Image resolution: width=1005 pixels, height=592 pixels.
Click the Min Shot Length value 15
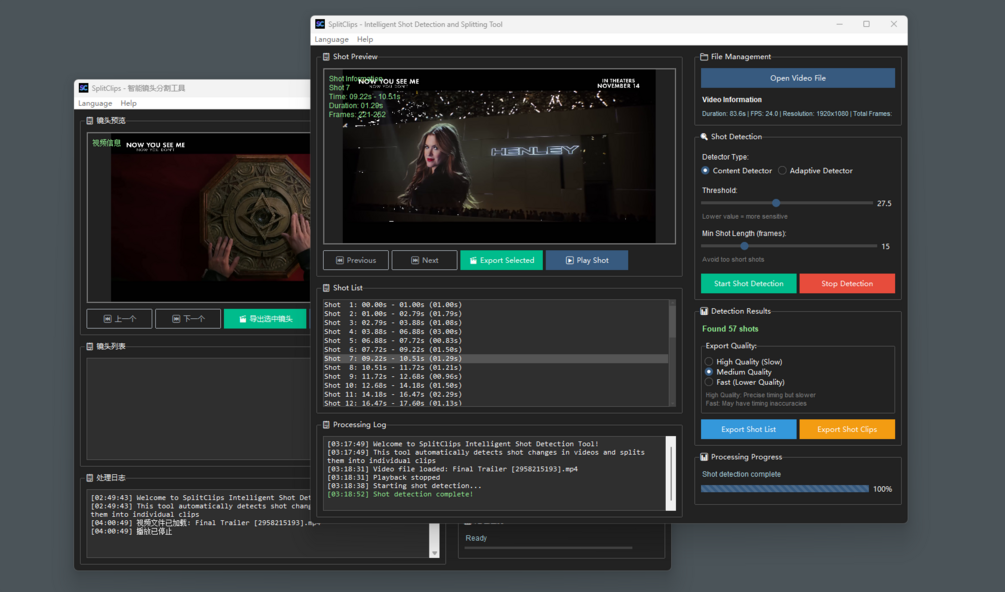[885, 247]
